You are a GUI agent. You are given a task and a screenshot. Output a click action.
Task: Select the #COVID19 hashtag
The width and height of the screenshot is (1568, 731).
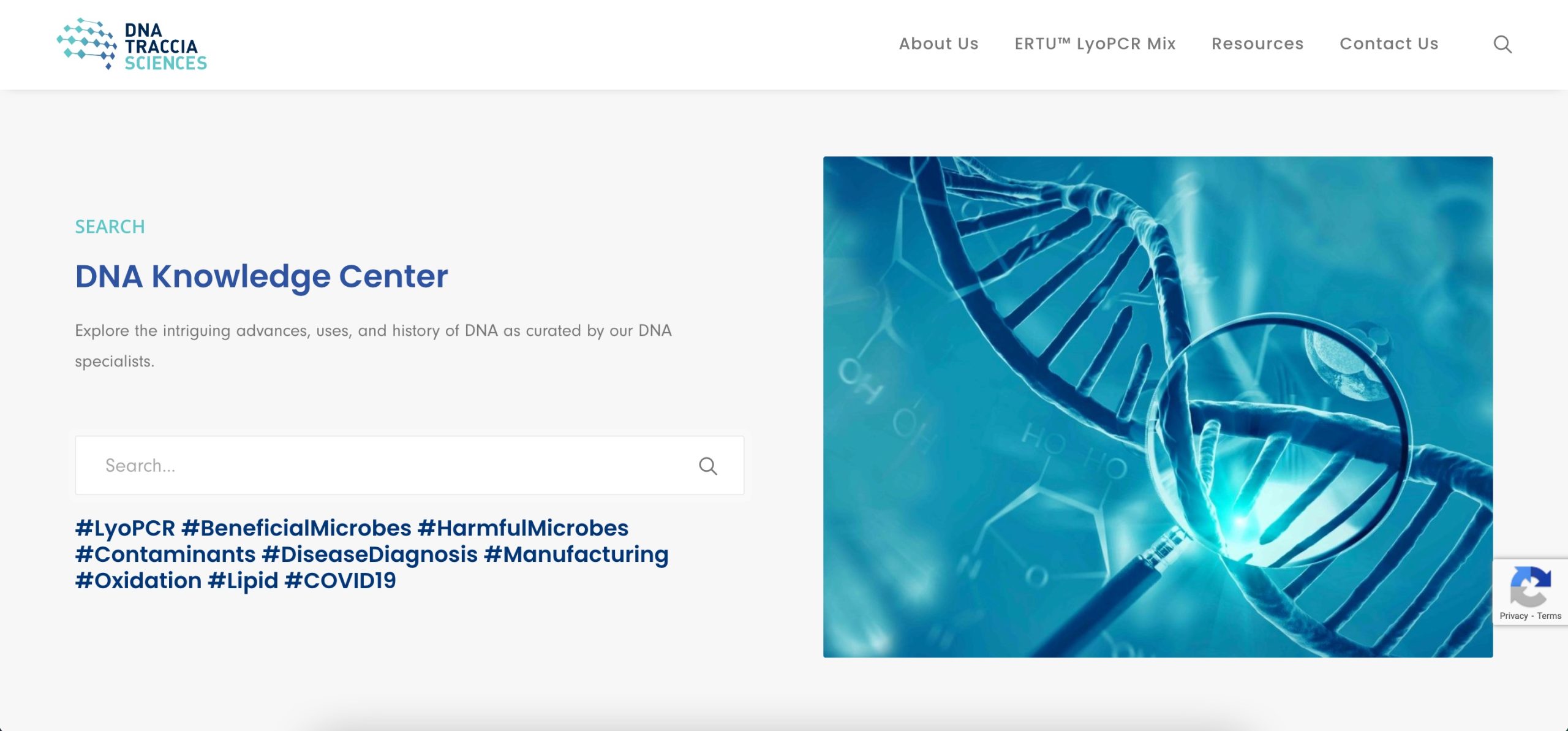click(x=341, y=581)
